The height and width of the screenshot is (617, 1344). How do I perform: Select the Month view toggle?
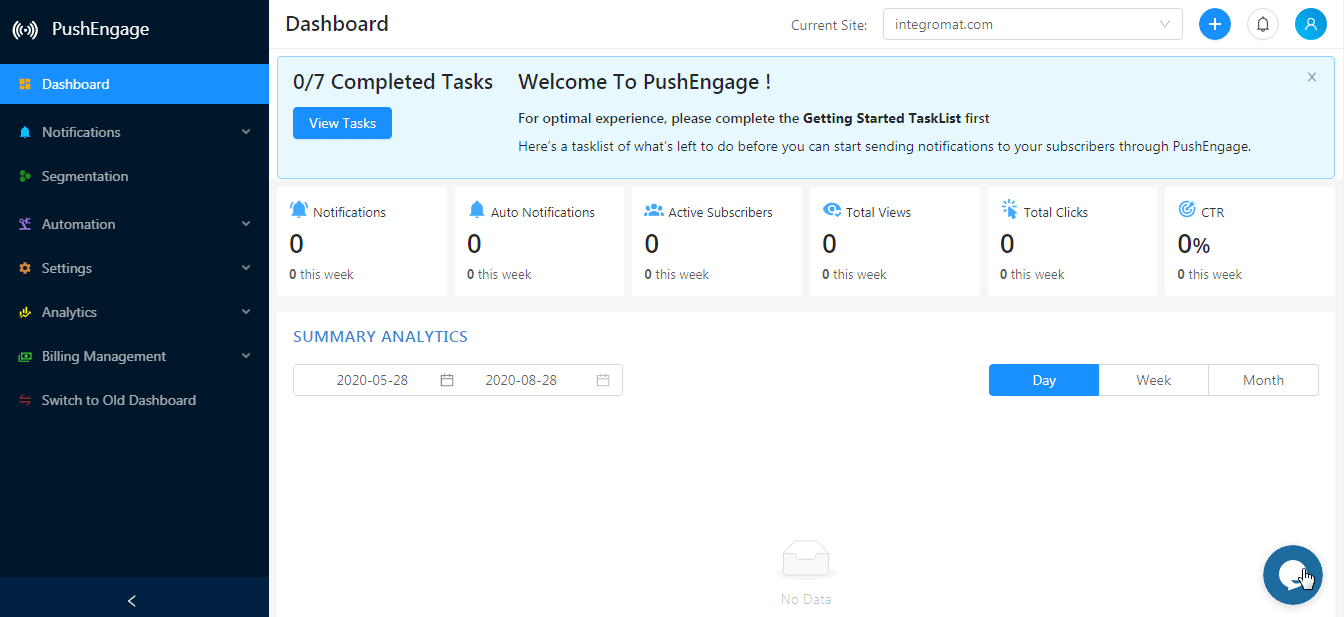pos(1264,380)
